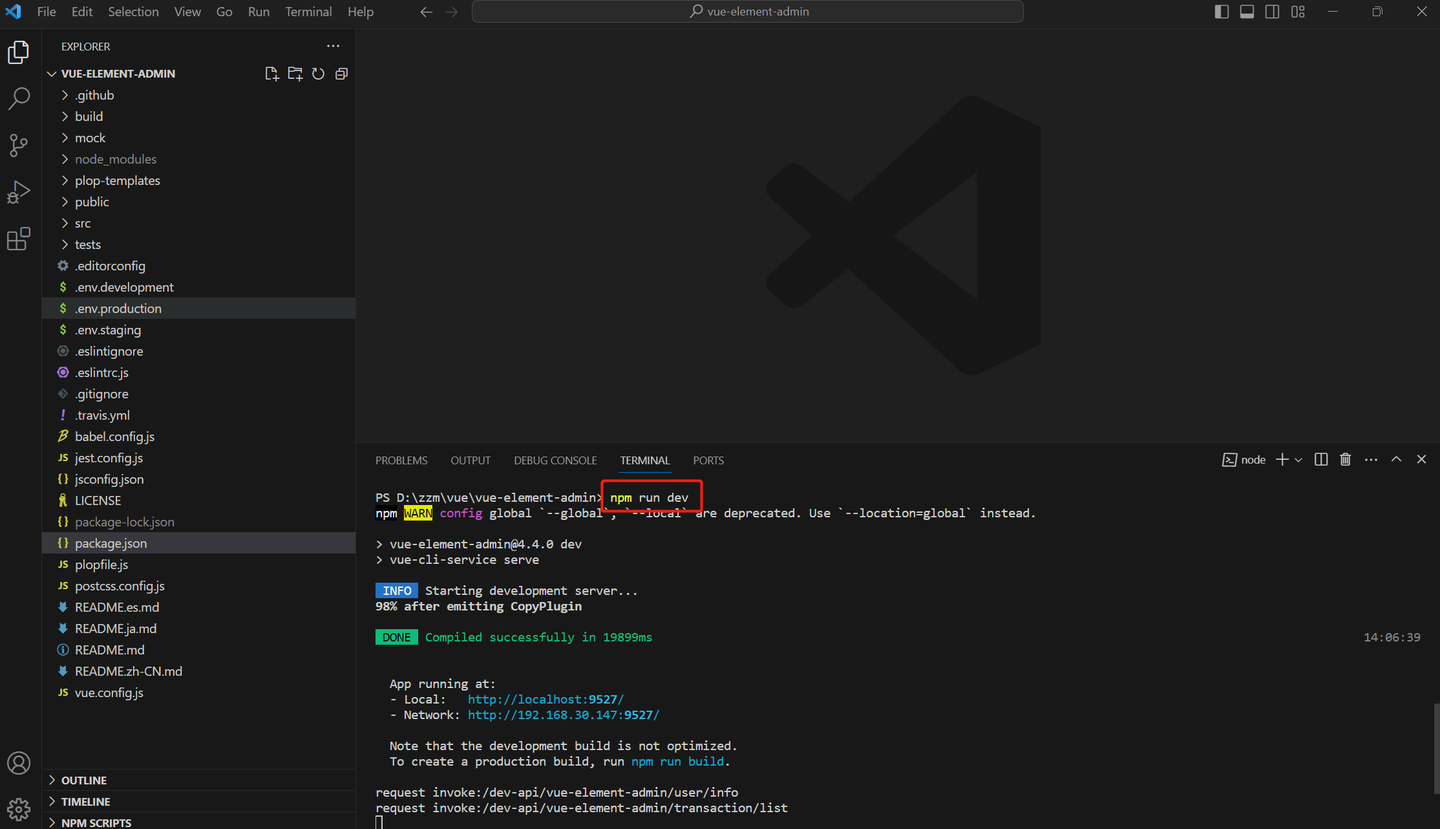
Task: Open the Terminal menu
Action: point(308,12)
